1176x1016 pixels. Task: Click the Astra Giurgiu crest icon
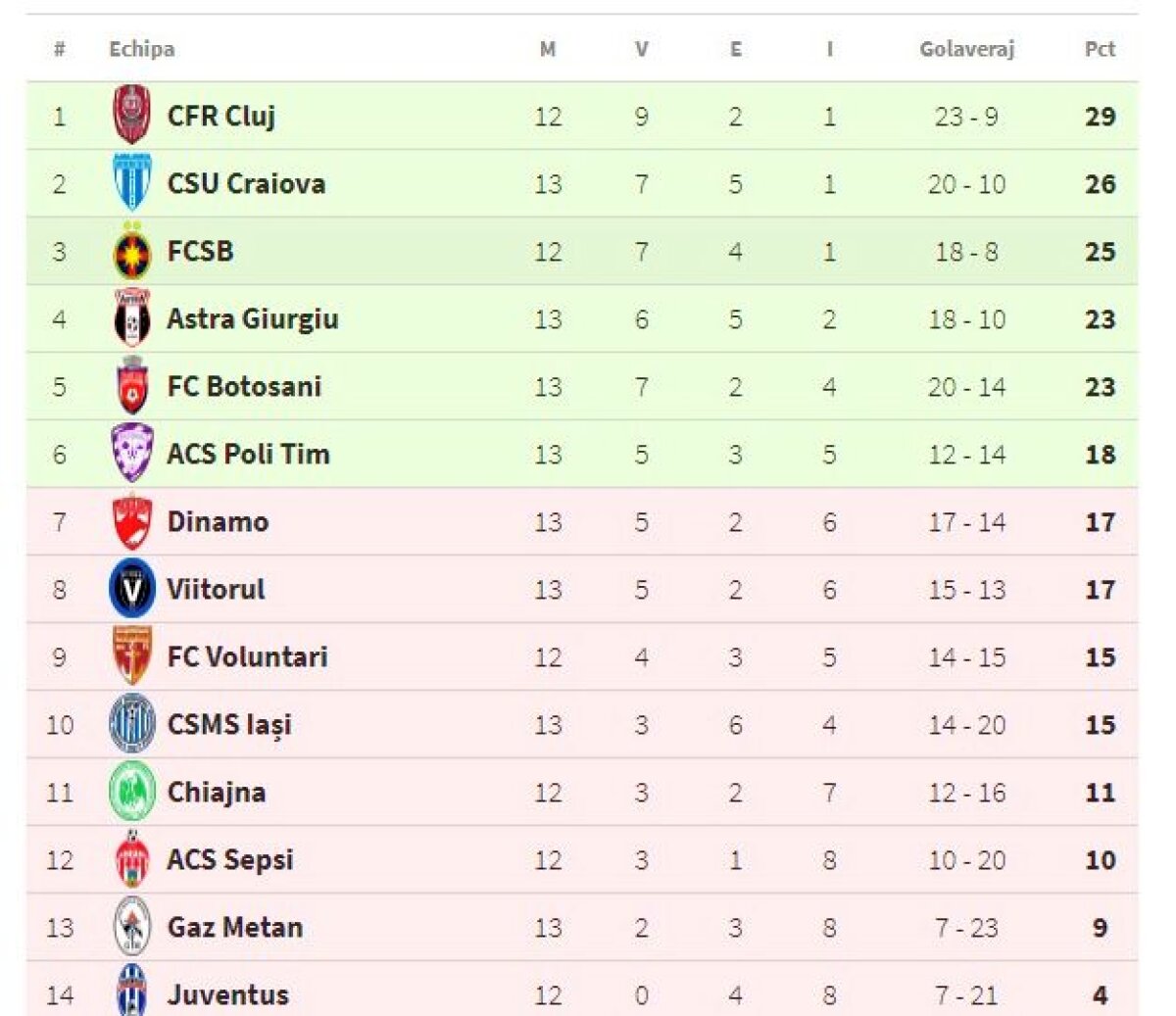131,319
